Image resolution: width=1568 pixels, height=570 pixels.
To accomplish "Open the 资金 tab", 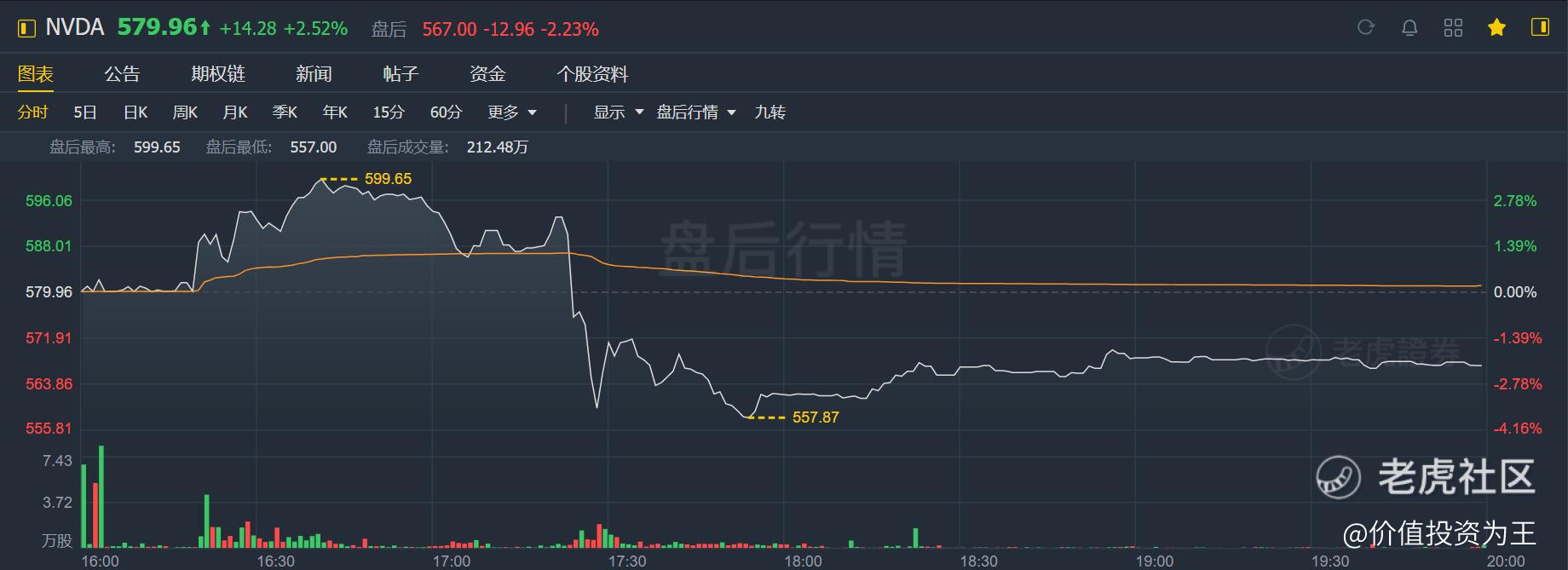I will tap(487, 74).
